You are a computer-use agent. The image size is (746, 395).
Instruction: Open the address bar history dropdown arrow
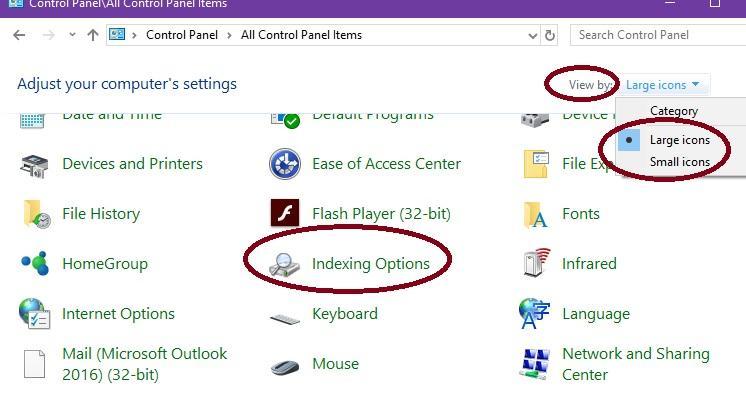(533, 36)
